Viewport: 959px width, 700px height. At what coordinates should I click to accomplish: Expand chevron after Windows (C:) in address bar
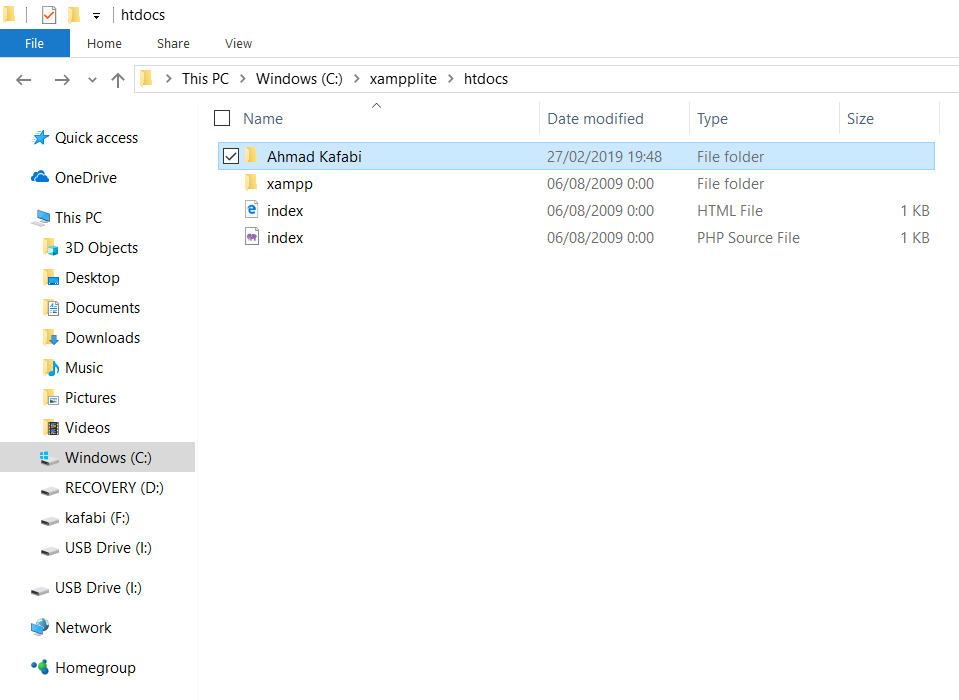click(x=357, y=78)
